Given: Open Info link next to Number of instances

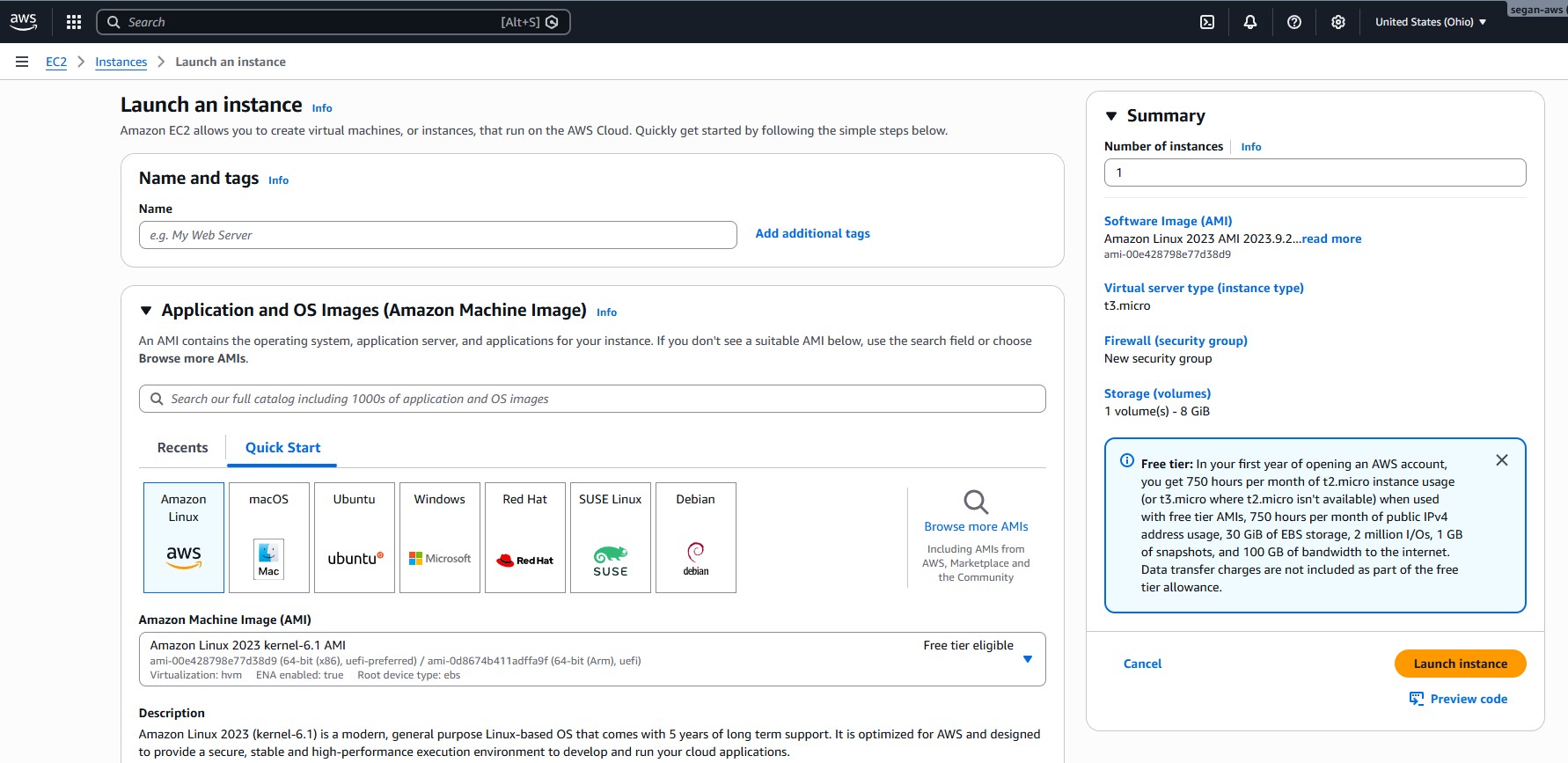Looking at the screenshot, I should click(x=1250, y=147).
